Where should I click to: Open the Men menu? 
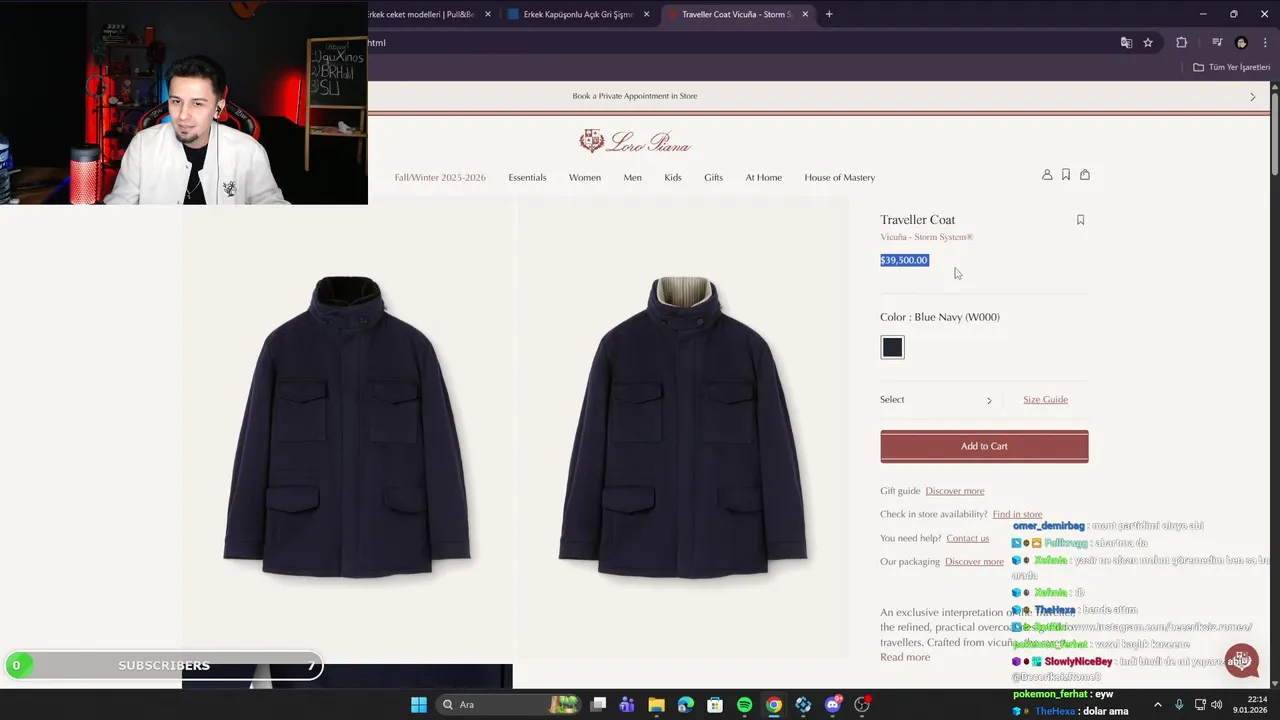point(633,177)
